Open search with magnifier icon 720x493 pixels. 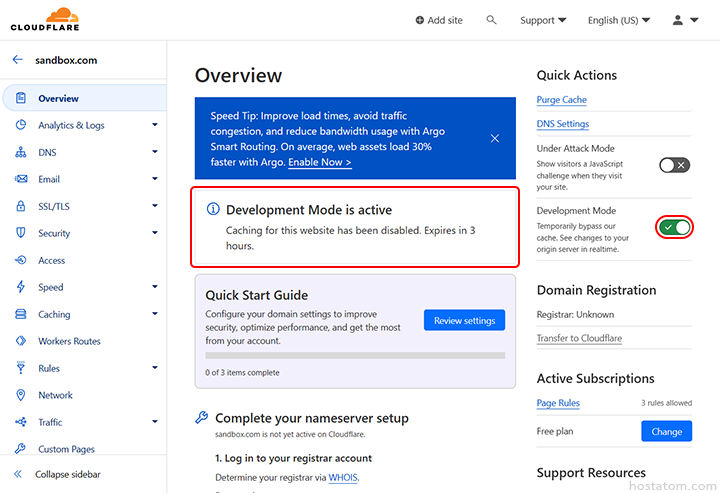pyautogui.click(x=491, y=20)
